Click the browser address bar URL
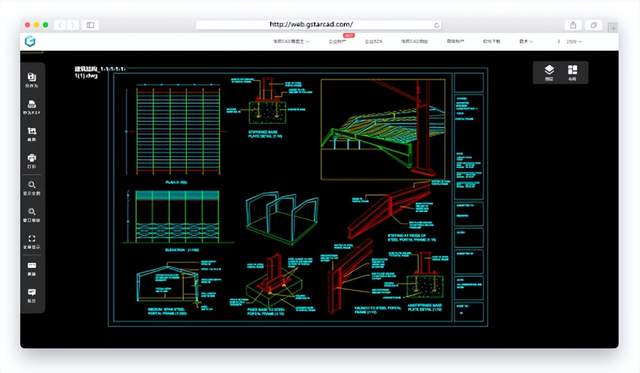Image resolution: width=640 pixels, height=373 pixels. tap(311, 24)
